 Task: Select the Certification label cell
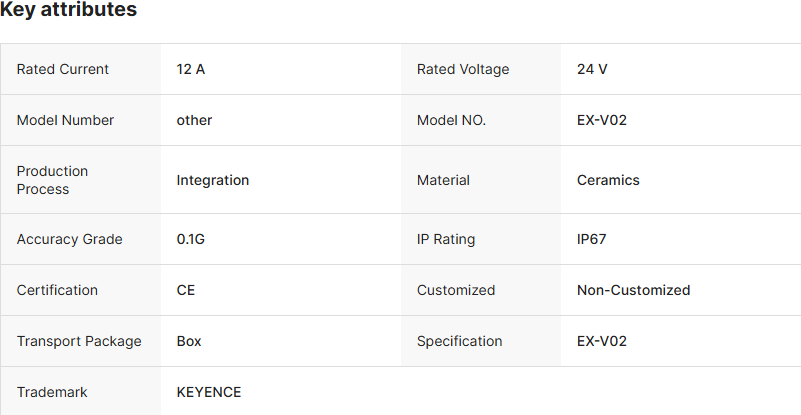coord(57,290)
